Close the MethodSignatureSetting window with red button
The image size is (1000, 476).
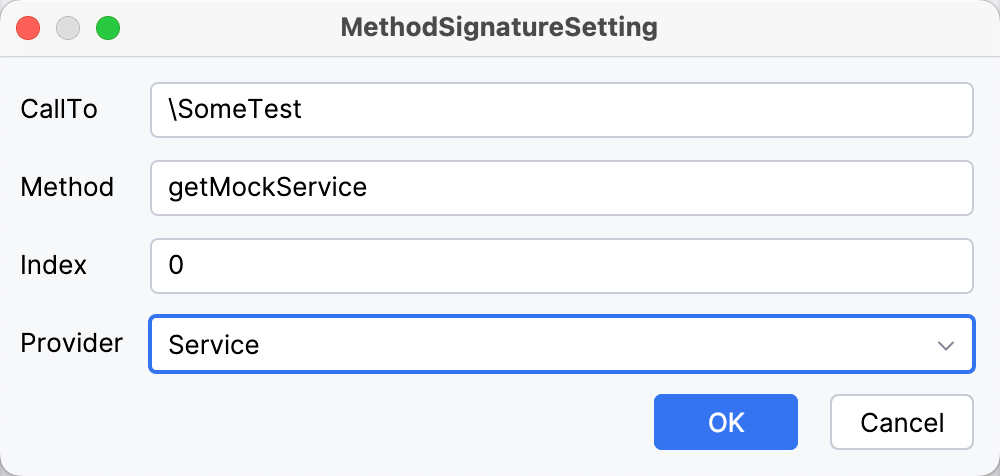(29, 28)
